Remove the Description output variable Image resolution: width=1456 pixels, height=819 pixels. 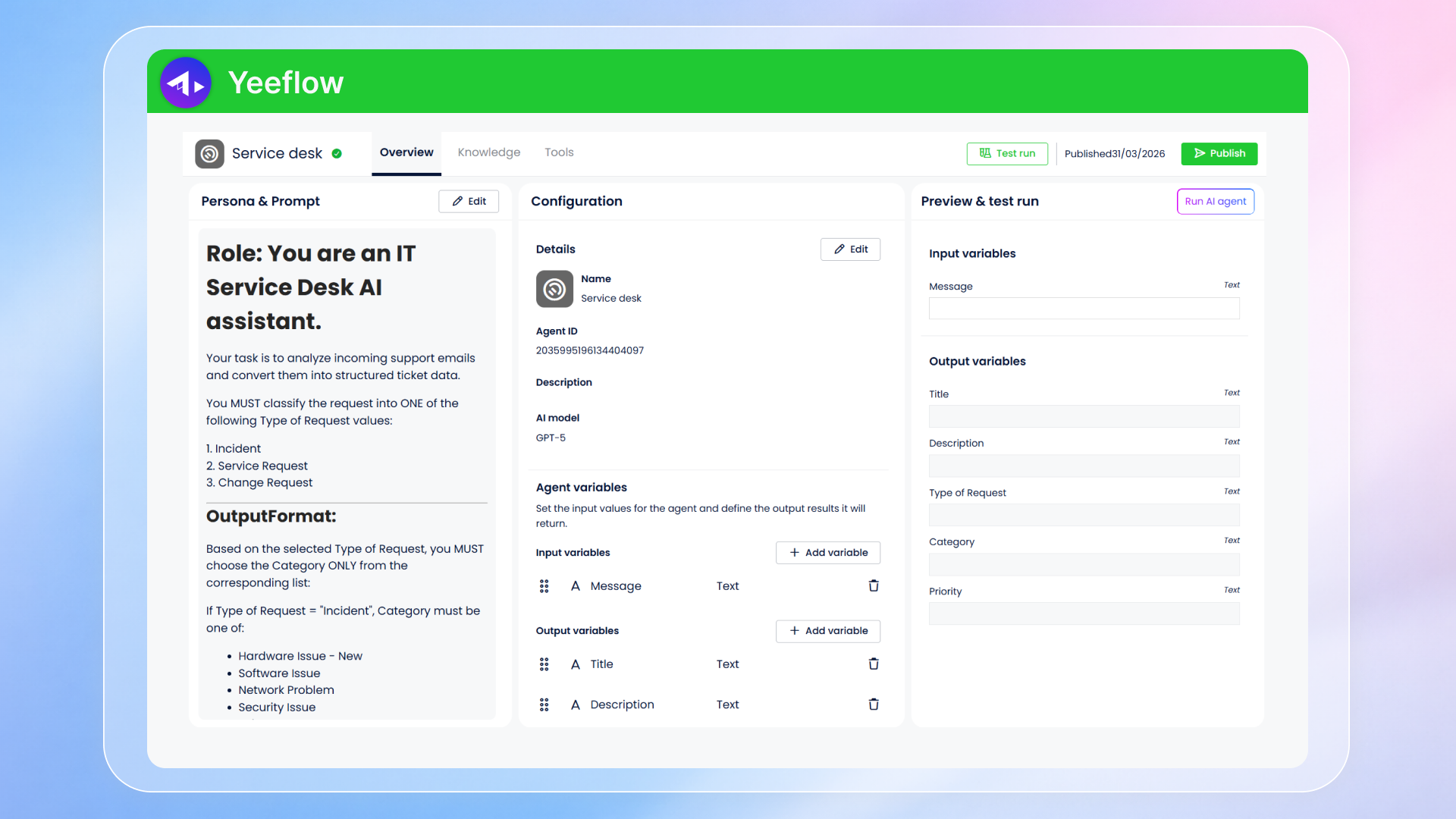point(874,704)
